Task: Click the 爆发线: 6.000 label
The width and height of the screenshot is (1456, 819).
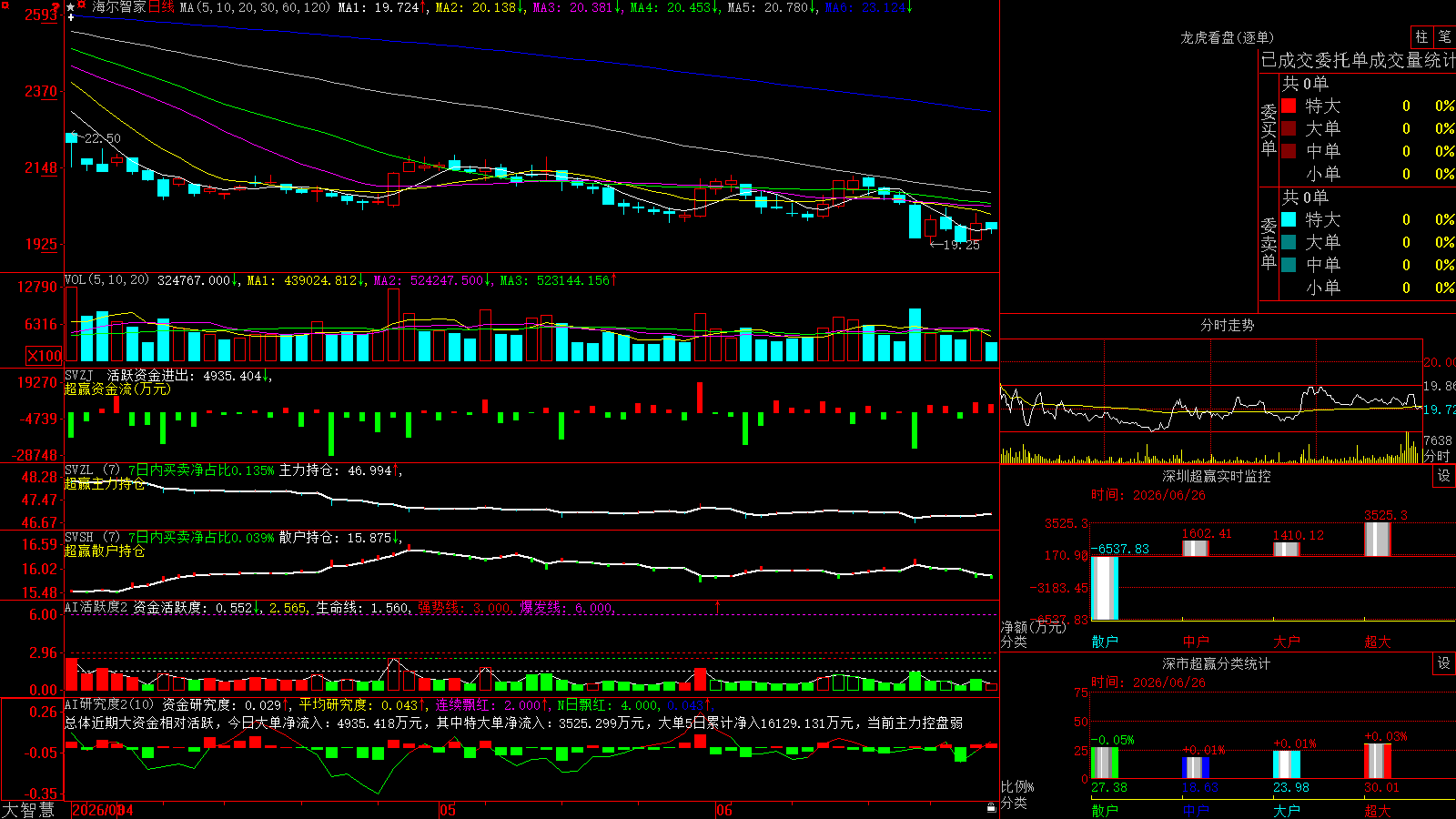Action: tap(566, 608)
